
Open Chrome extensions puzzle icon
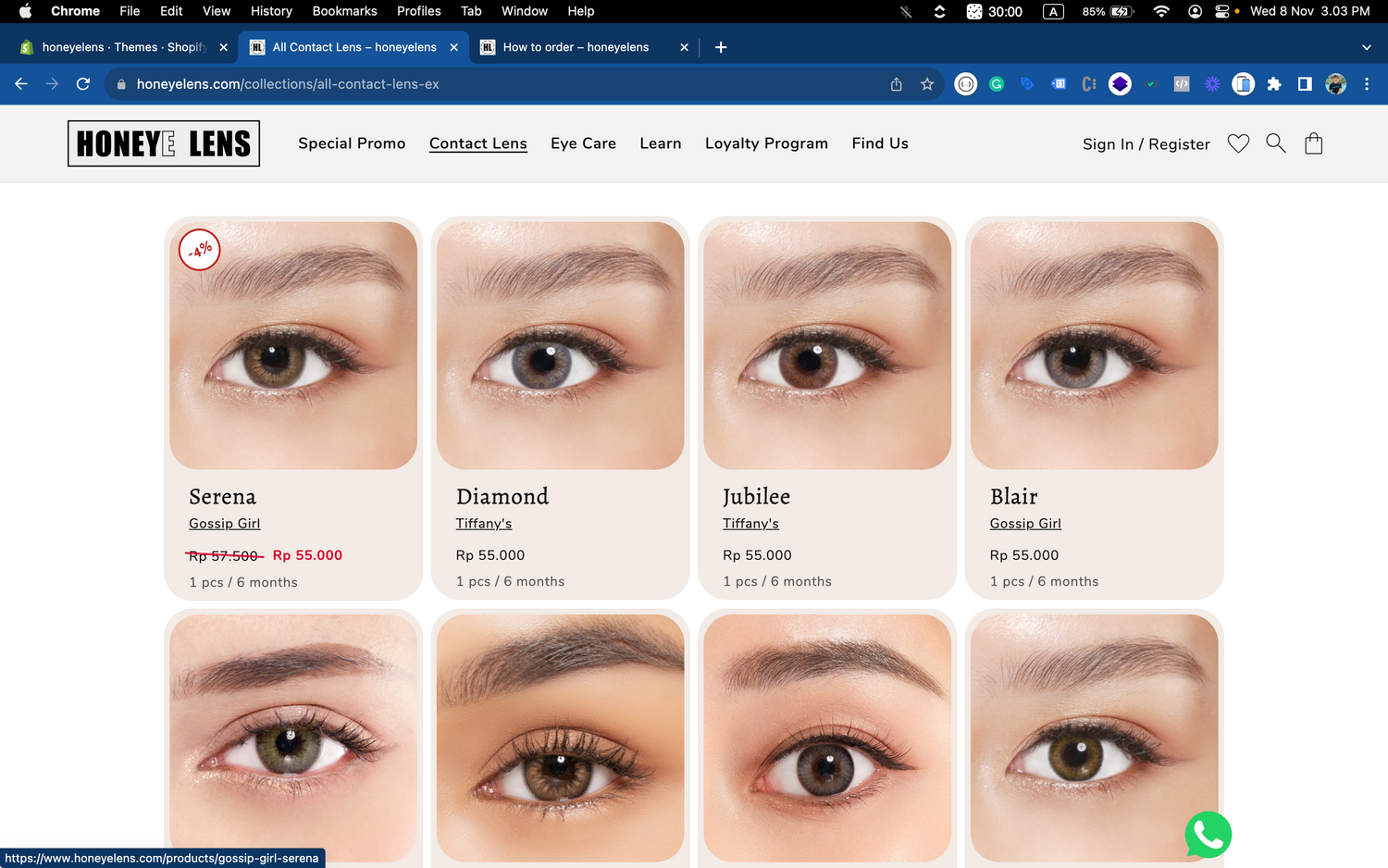pos(1274,84)
